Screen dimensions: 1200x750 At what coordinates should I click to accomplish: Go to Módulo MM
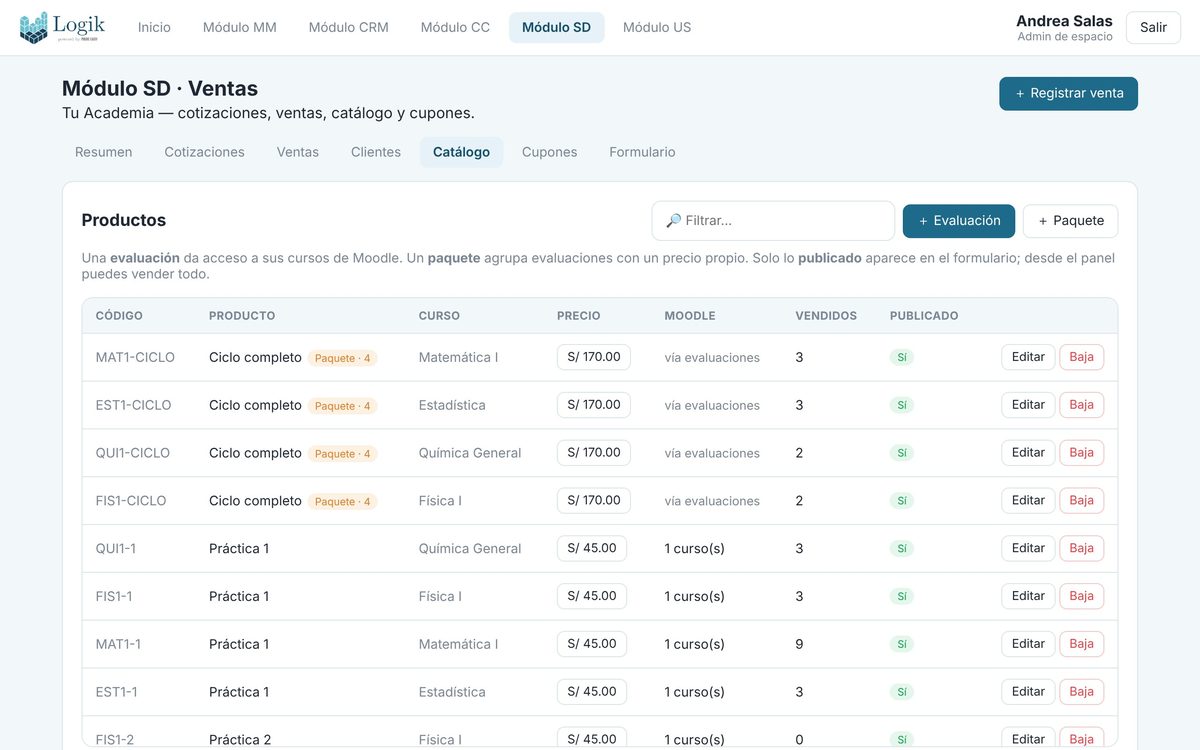[x=240, y=28]
